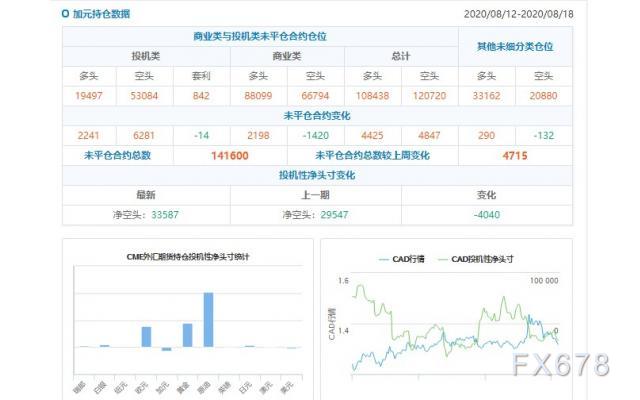Toggle the CAD投机性净头寸 legend series
Viewport: 640px width, 400px height.
(476, 259)
